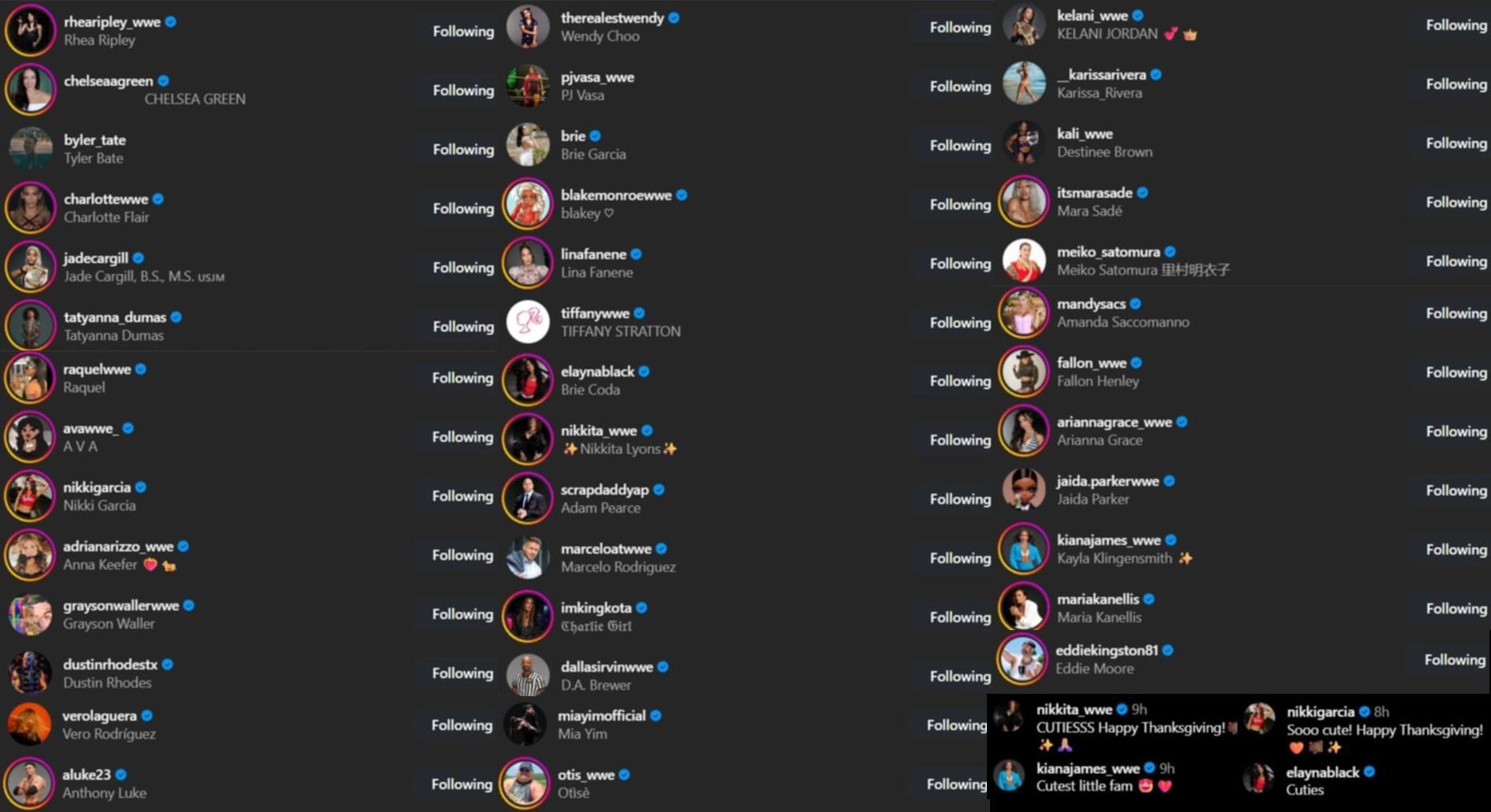Open nikkigarcia's Thanksgiving comment username
This screenshot has height=812, width=1491.
tap(1320, 712)
